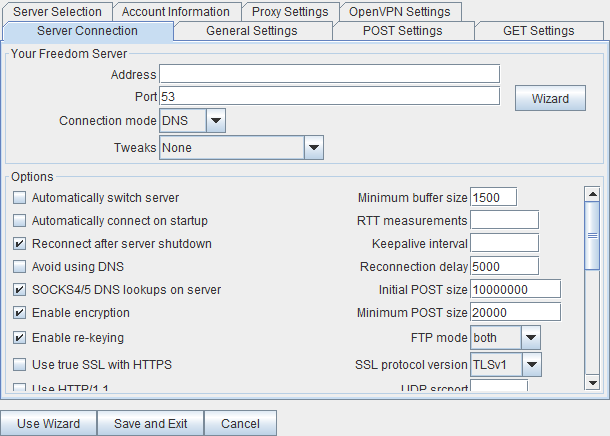The height and width of the screenshot is (436, 610).
Task: Click the options scrollbar down arrow
Action: coord(592,383)
